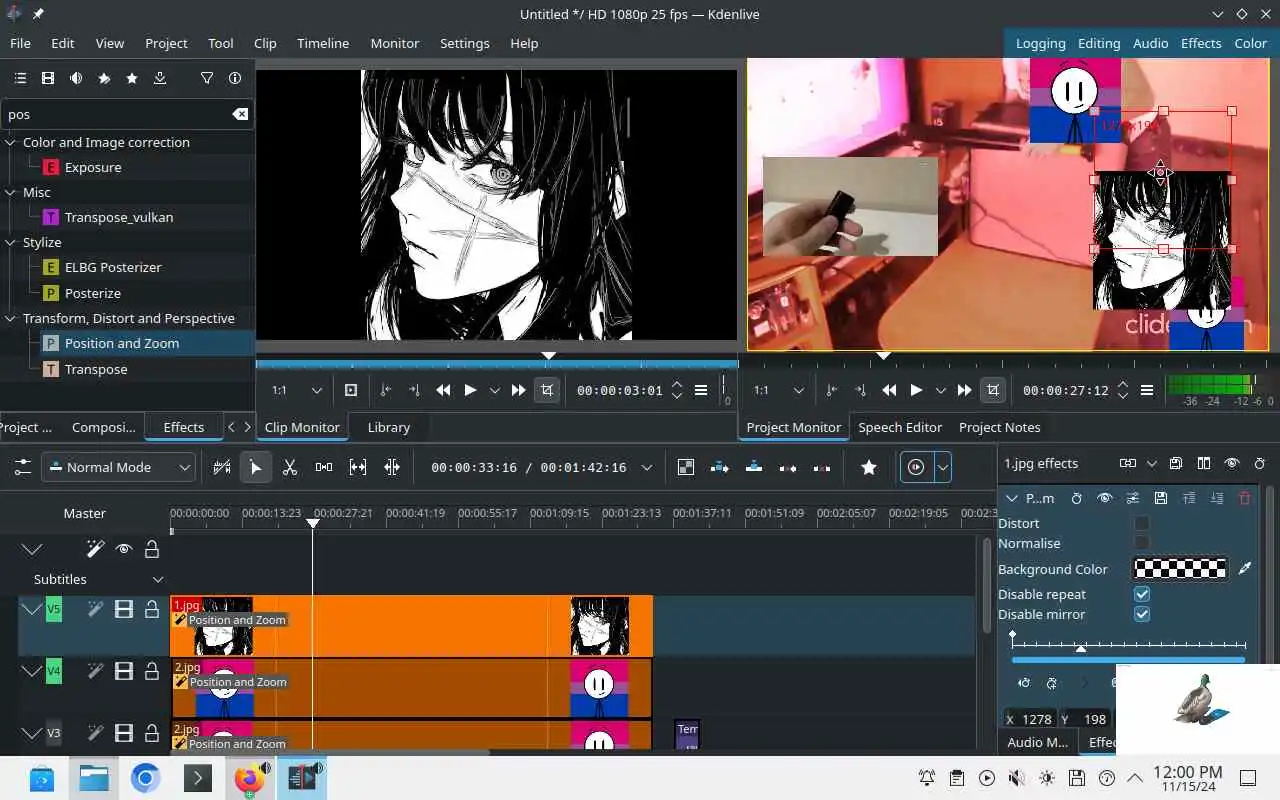Set zone out point on Clip Monitor
This screenshot has width=1280, height=800.
click(x=414, y=390)
